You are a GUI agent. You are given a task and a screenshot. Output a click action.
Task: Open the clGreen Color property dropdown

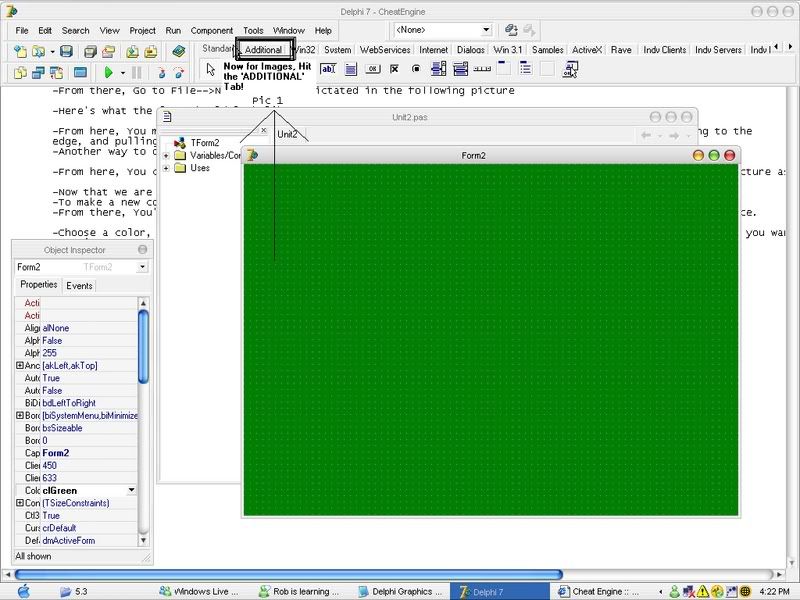click(131, 490)
